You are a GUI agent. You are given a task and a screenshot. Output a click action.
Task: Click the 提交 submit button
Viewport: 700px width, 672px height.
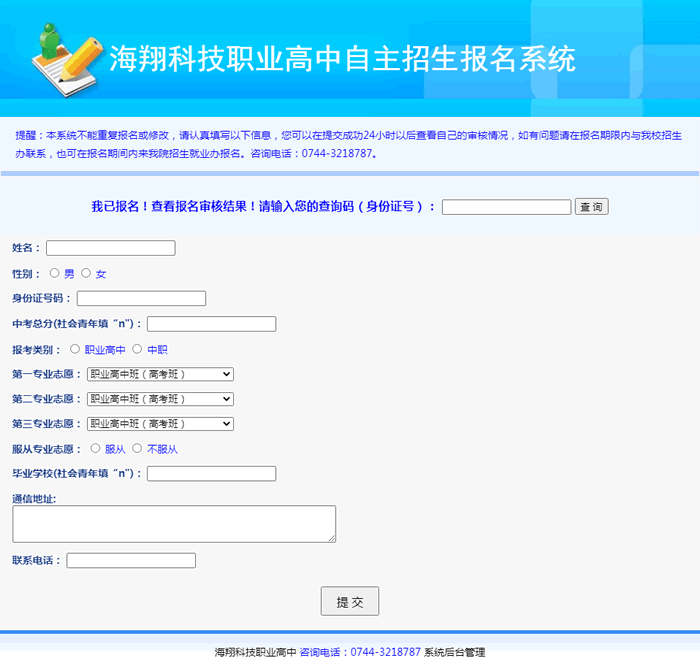[x=350, y=601]
